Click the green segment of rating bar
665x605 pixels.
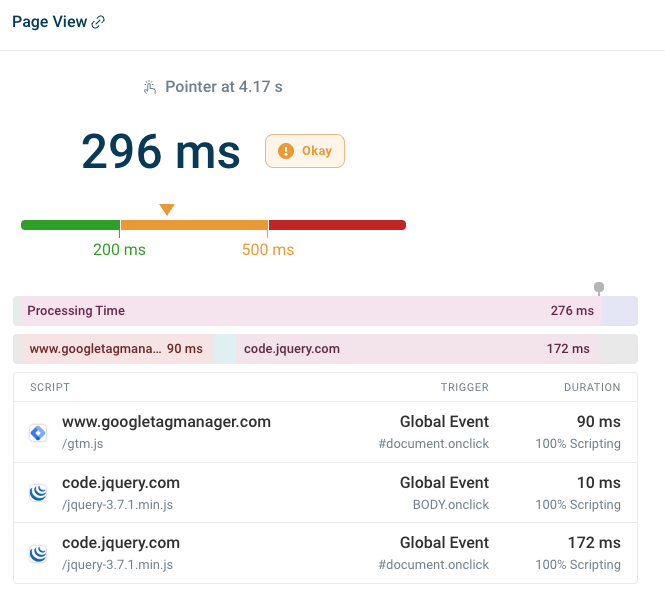[x=70, y=225]
